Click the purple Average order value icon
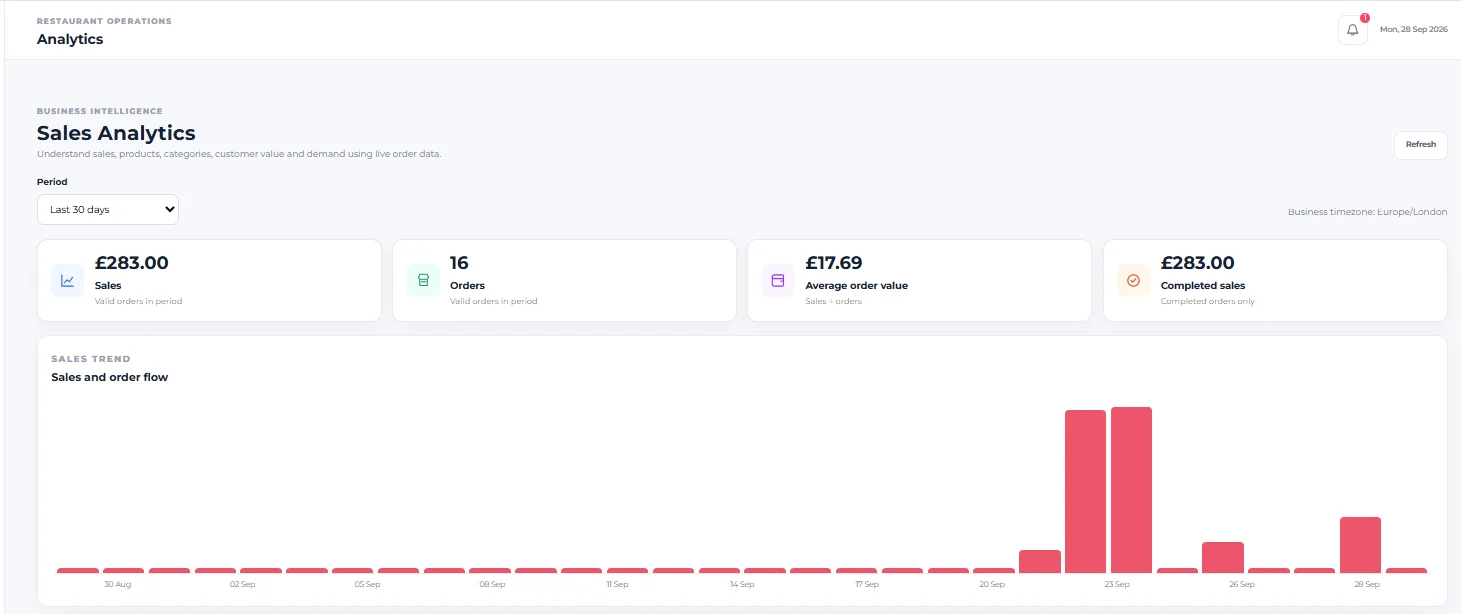This screenshot has height=614, width=1461. pyautogui.click(x=778, y=281)
